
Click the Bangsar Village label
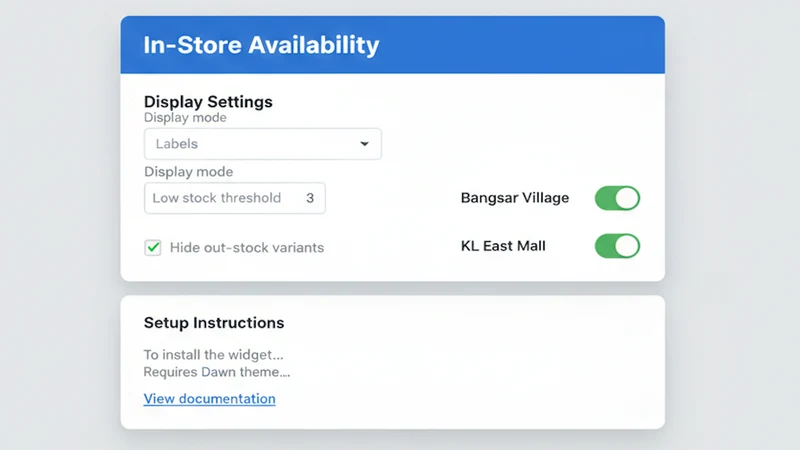pos(515,198)
